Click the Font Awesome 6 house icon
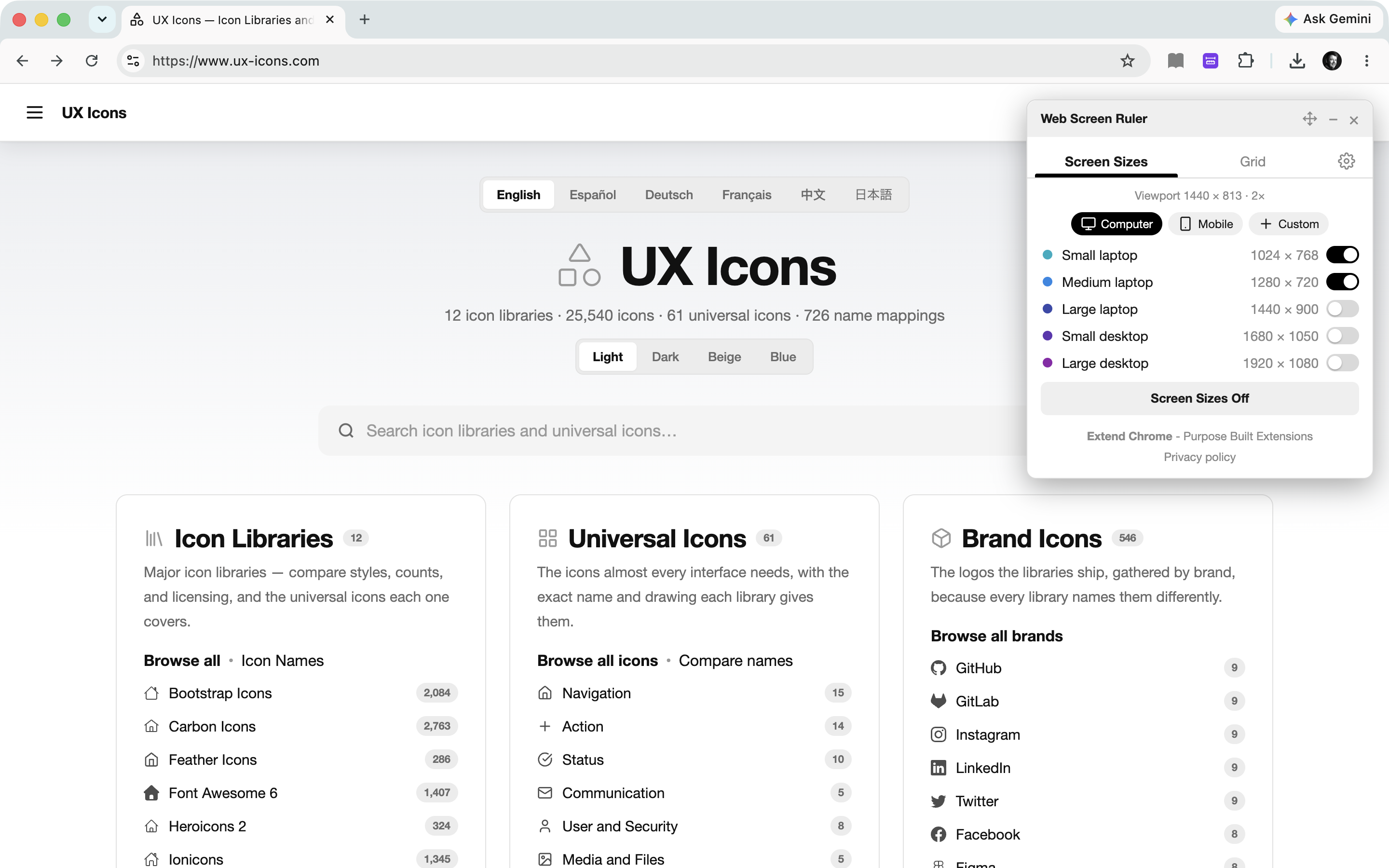This screenshot has height=868, width=1389. (x=151, y=793)
